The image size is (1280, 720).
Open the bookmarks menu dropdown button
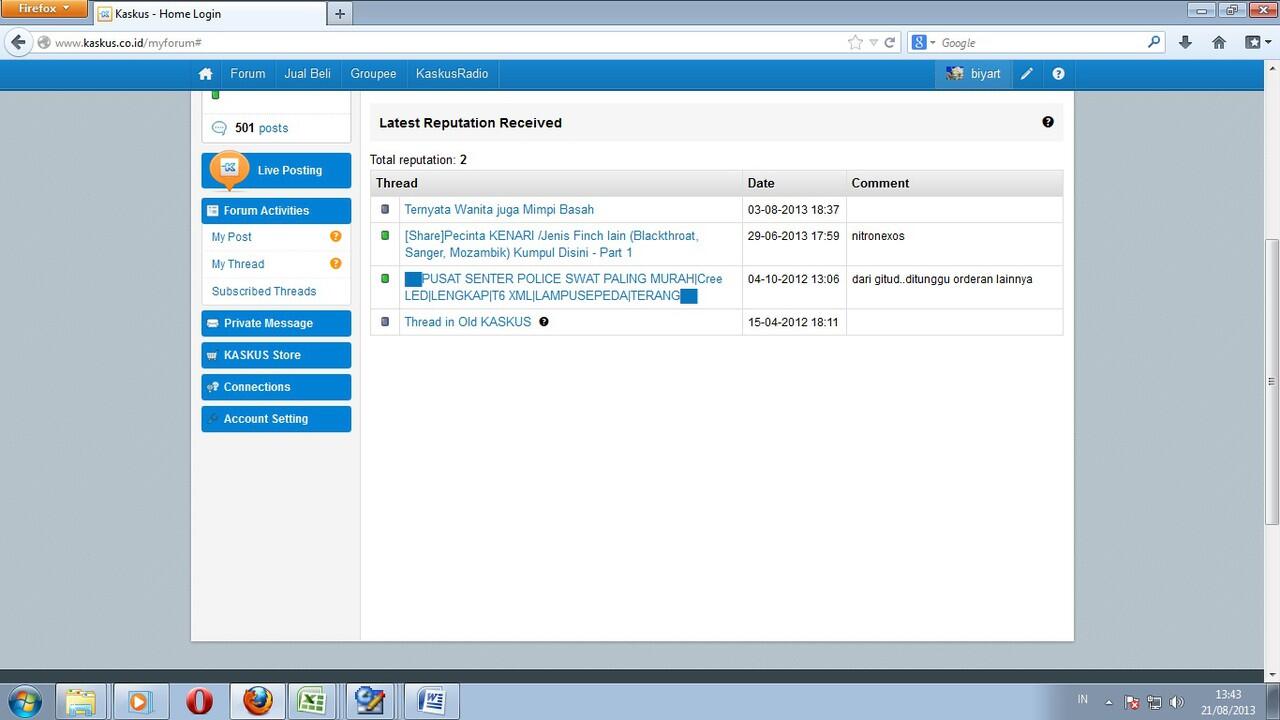click(x=1256, y=43)
